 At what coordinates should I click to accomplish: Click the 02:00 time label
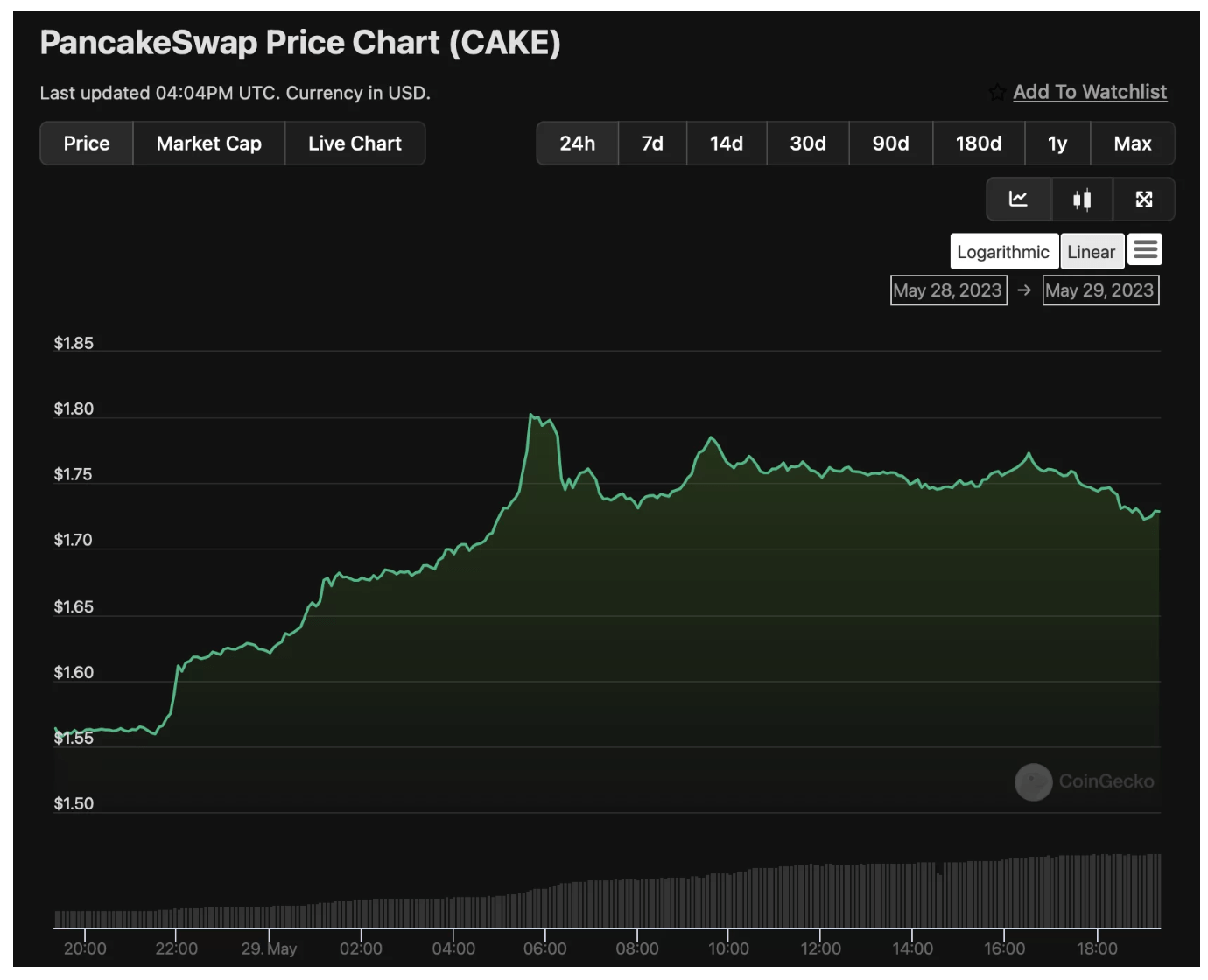(x=361, y=948)
